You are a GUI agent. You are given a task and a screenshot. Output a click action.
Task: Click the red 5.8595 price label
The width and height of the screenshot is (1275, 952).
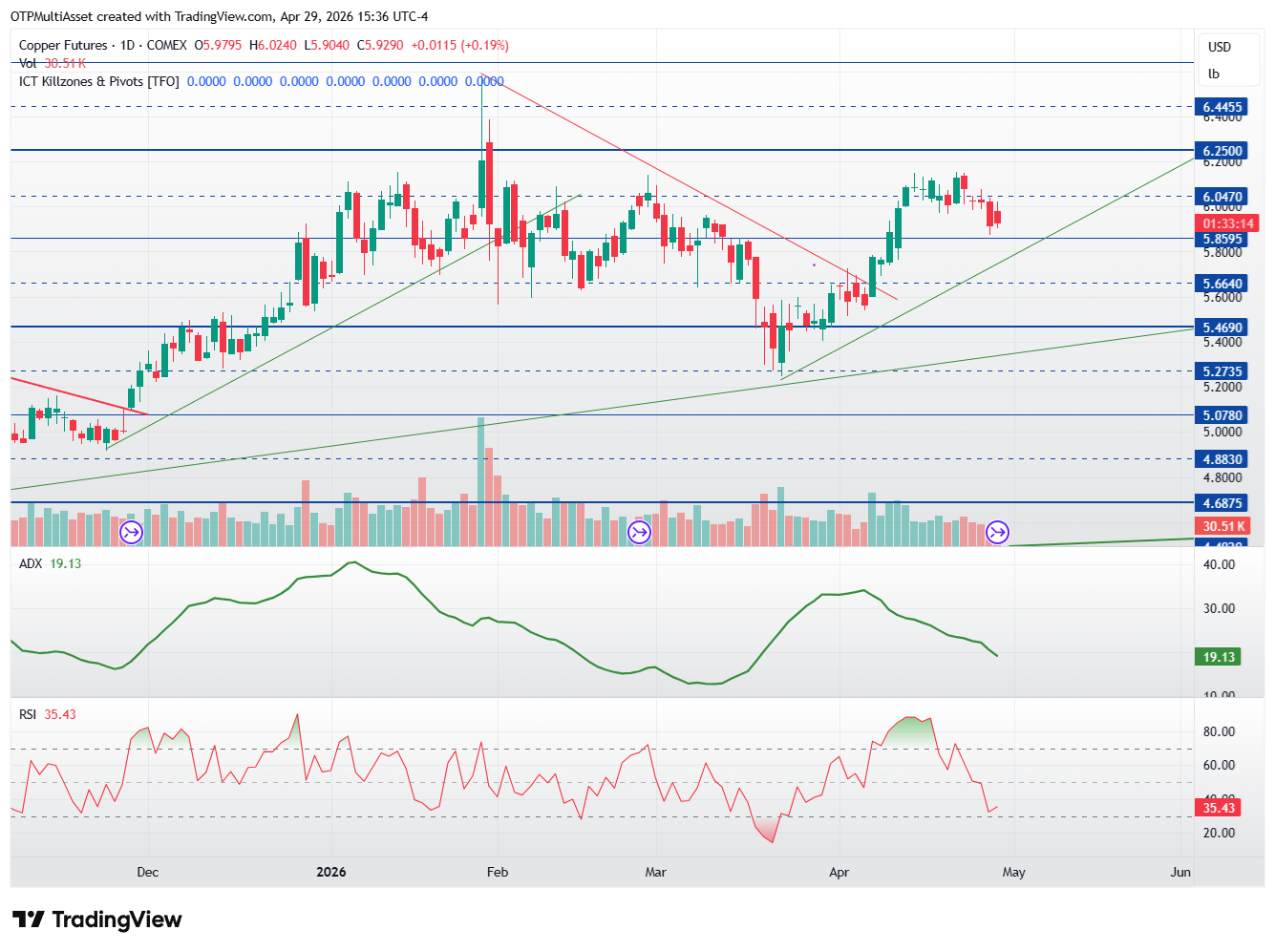pyautogui.click(x=1222, y=240)
